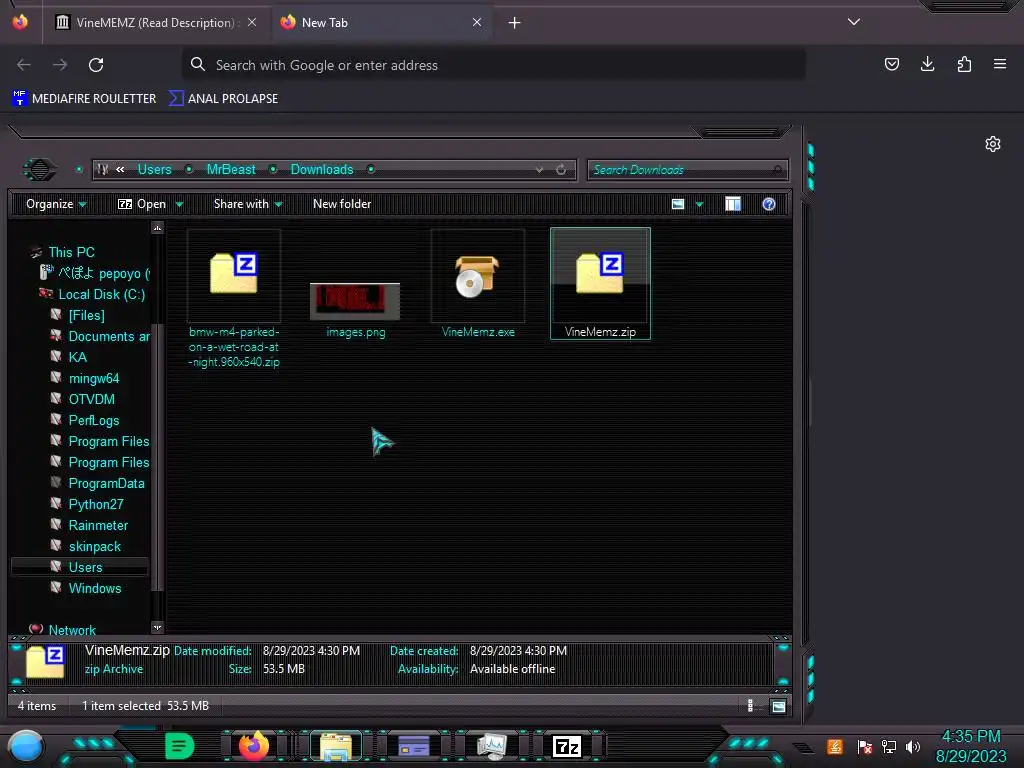Click the Search Downloads field
The image size is (1024, 768).
688,170
